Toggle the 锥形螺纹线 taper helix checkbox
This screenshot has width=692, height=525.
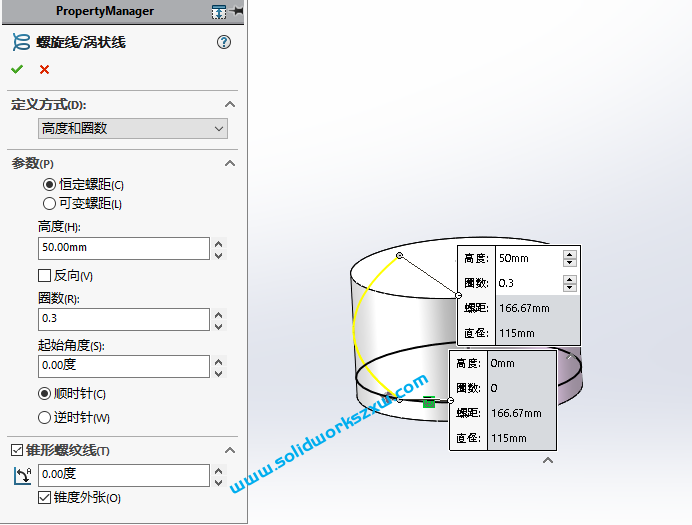click(x=17, y=450)
